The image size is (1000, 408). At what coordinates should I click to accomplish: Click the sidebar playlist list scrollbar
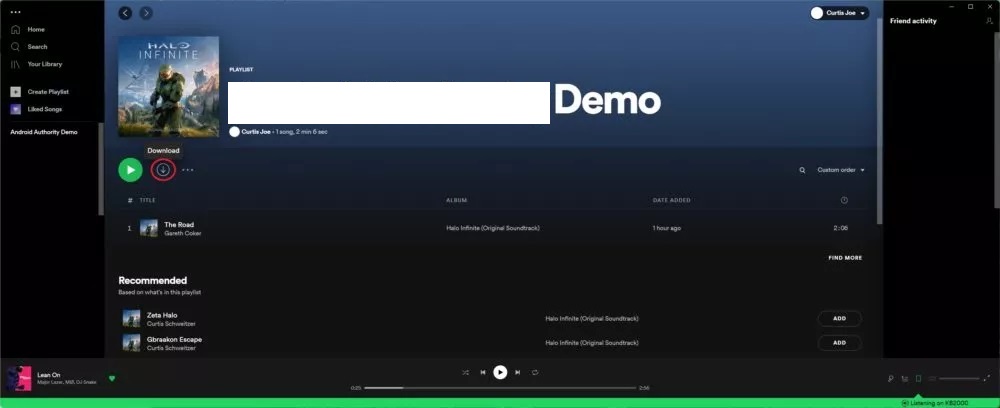[101, 169]
